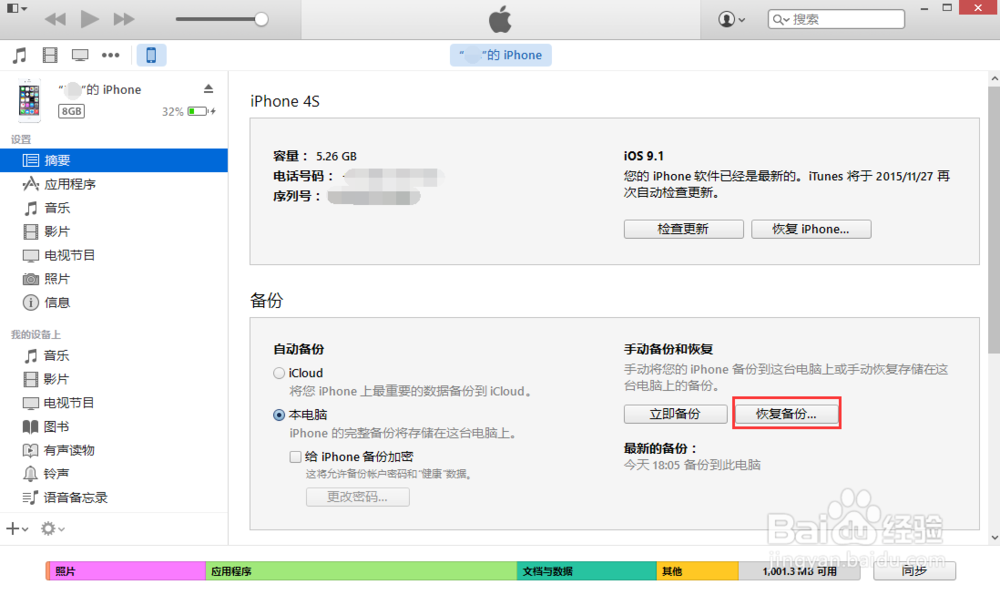Open the gear settings dropdown at sidebar bottom
Viewport: 1000px width, 595px height.
pyautogui.click(x=52, y=529)
